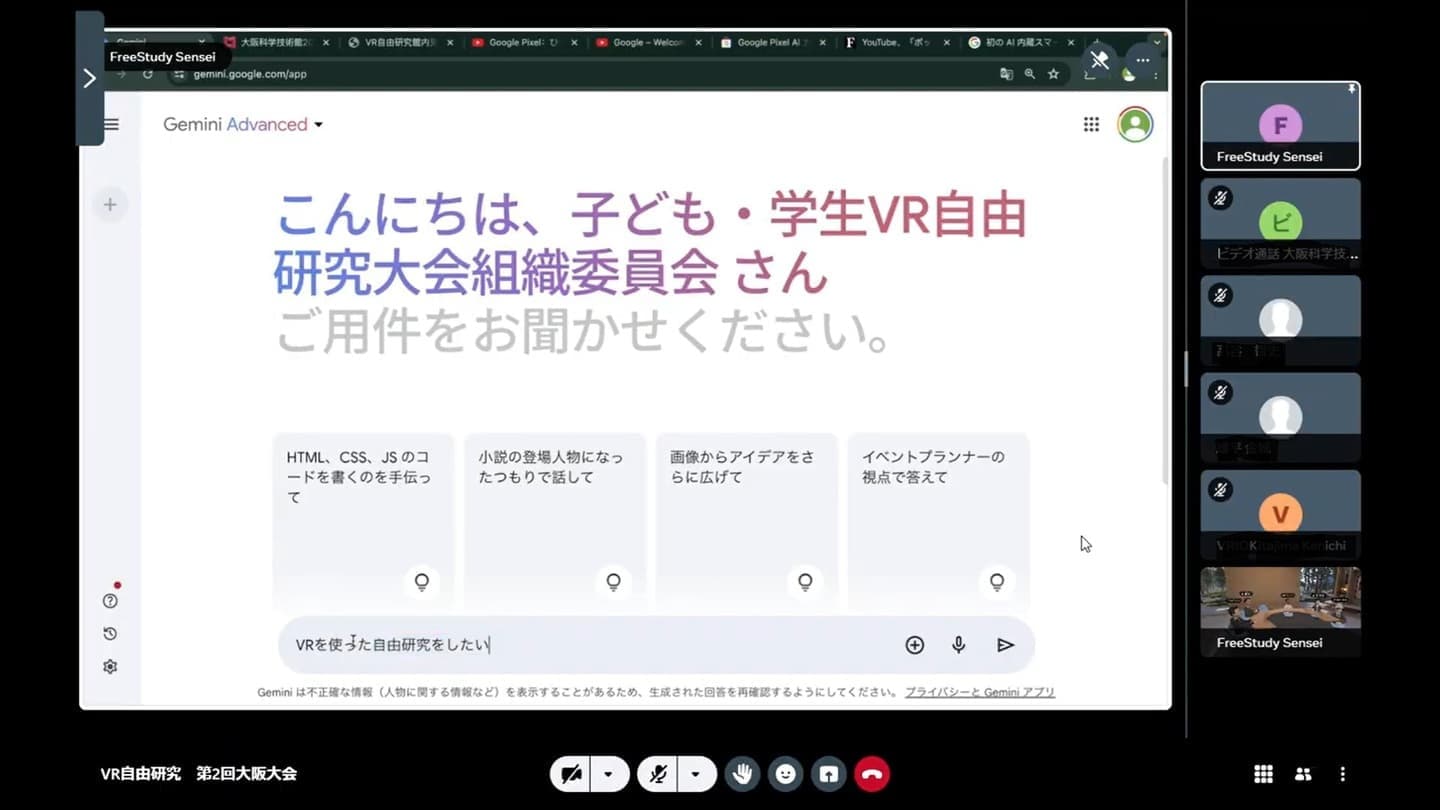Click the prompt text input field
The width and height of the screenshot is (1440, 810).
point(590,645)
